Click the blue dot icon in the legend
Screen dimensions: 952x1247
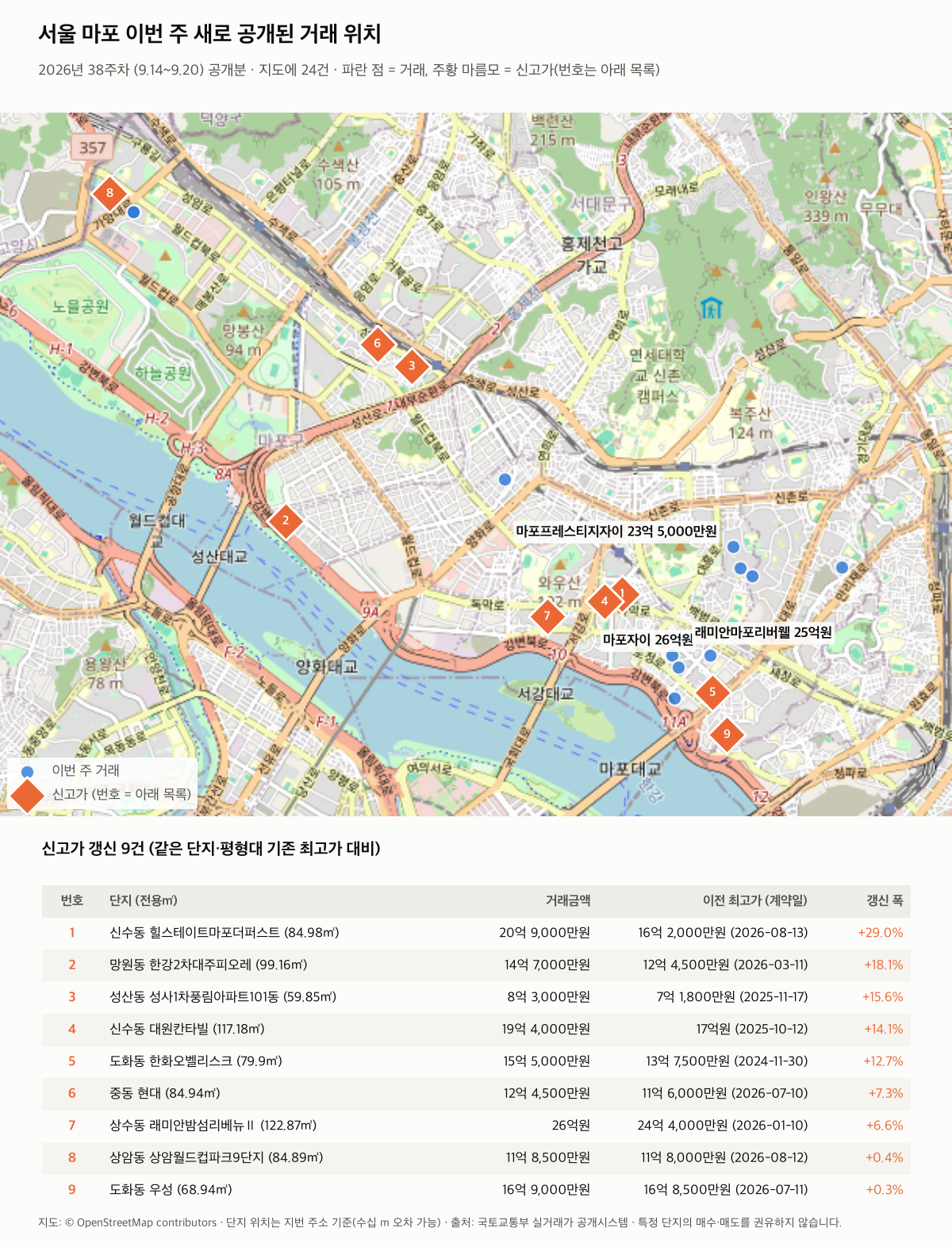28,771
